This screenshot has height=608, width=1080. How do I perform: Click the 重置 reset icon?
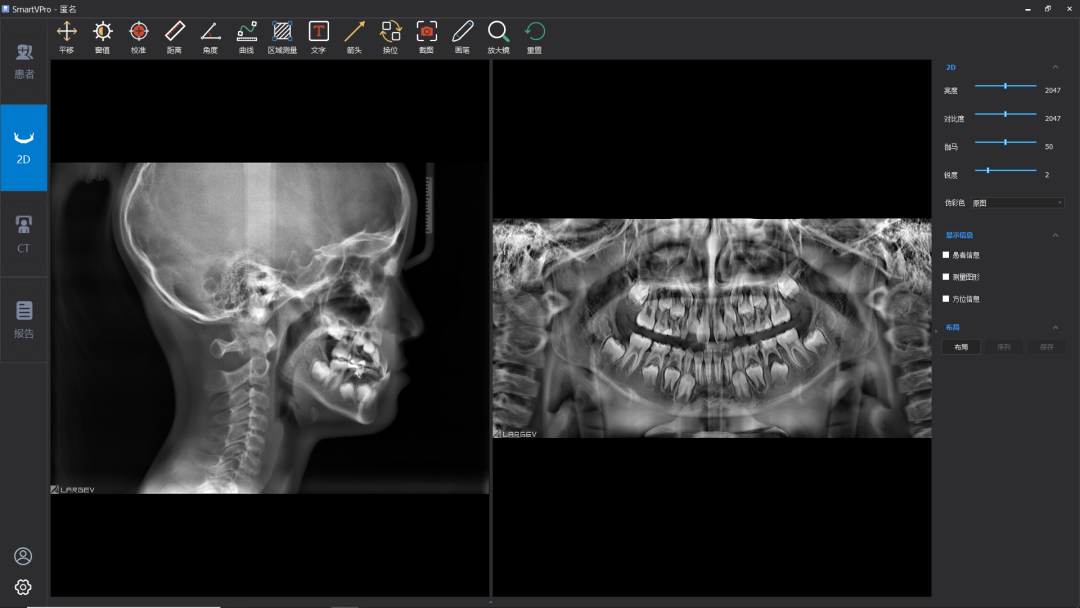point(534,37)
